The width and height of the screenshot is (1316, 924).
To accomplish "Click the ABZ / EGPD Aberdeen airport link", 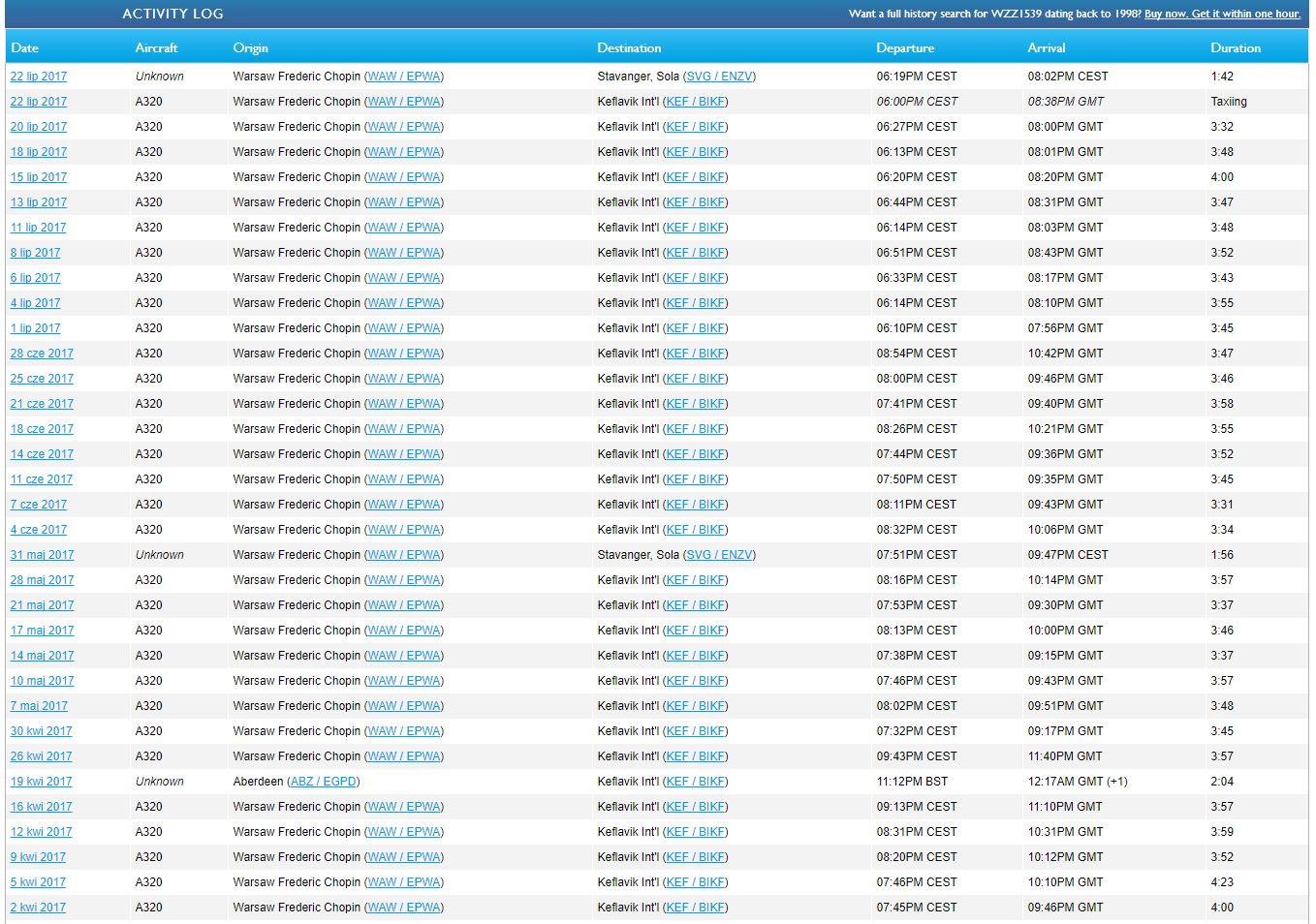I will tap(323, 782).
